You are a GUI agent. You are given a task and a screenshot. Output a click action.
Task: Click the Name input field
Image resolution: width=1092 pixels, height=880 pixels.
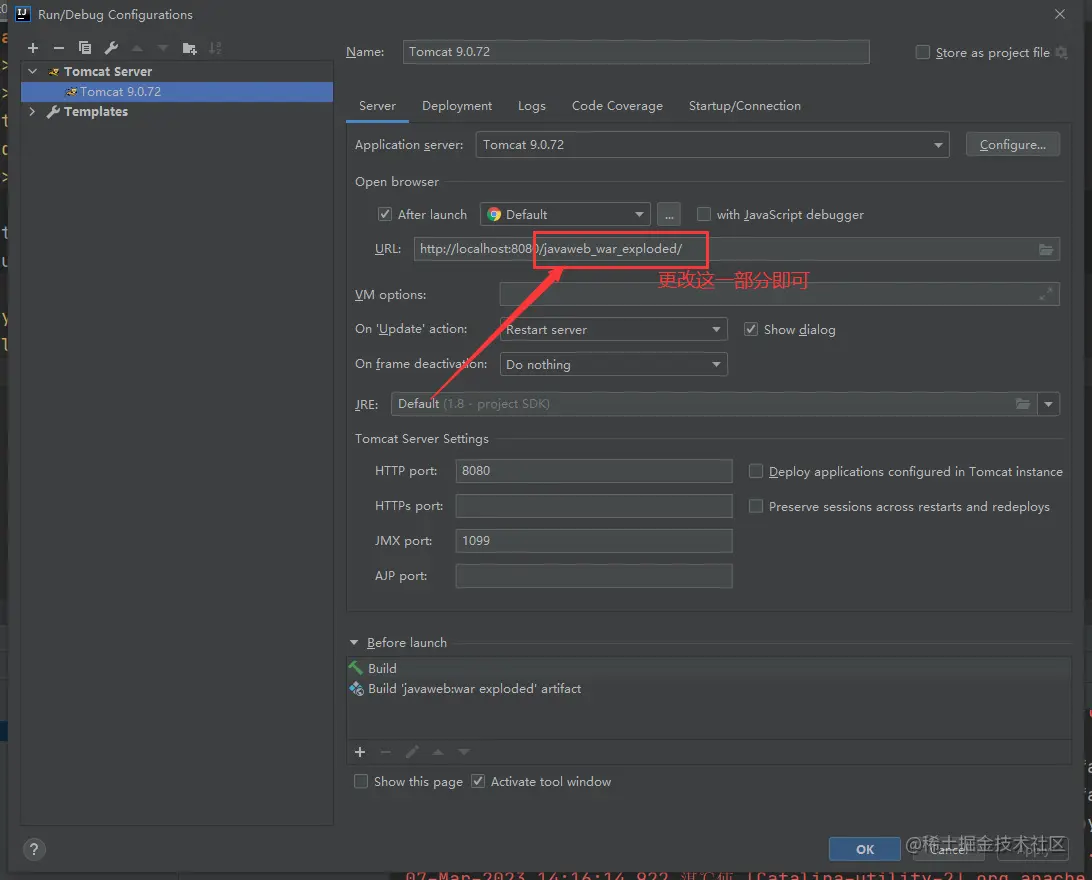click(x=636, y=52)
